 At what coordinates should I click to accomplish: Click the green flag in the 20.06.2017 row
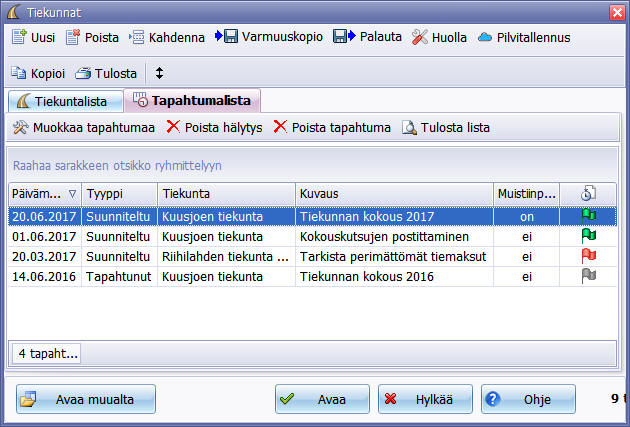pos(589,216)
